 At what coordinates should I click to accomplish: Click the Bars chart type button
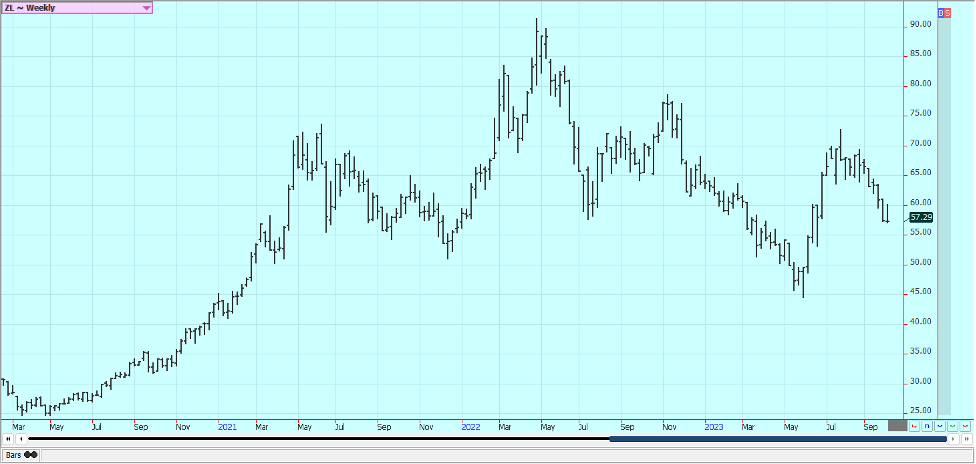pos(21,455)
